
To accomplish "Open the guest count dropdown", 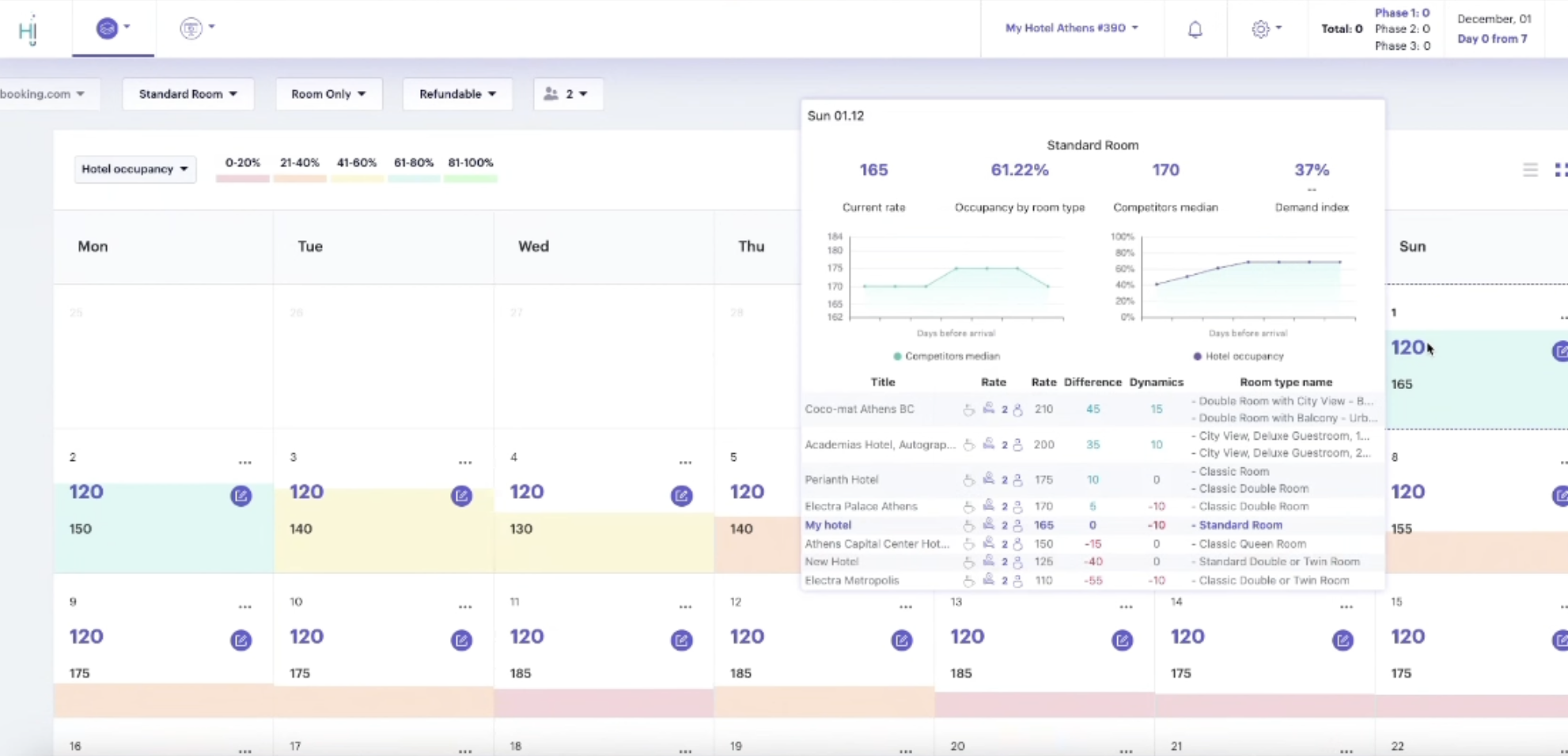I will [x=566, y=94].
